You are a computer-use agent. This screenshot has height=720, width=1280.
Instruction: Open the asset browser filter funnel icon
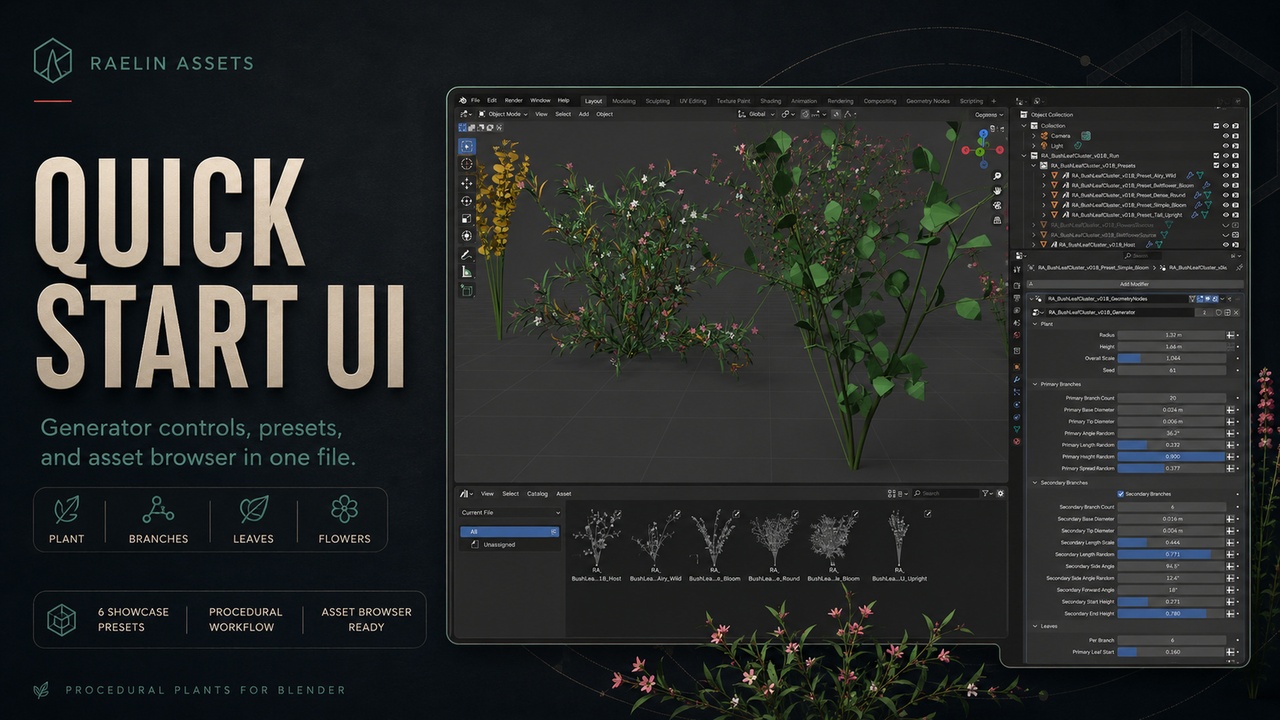click(x=986, y=493)
